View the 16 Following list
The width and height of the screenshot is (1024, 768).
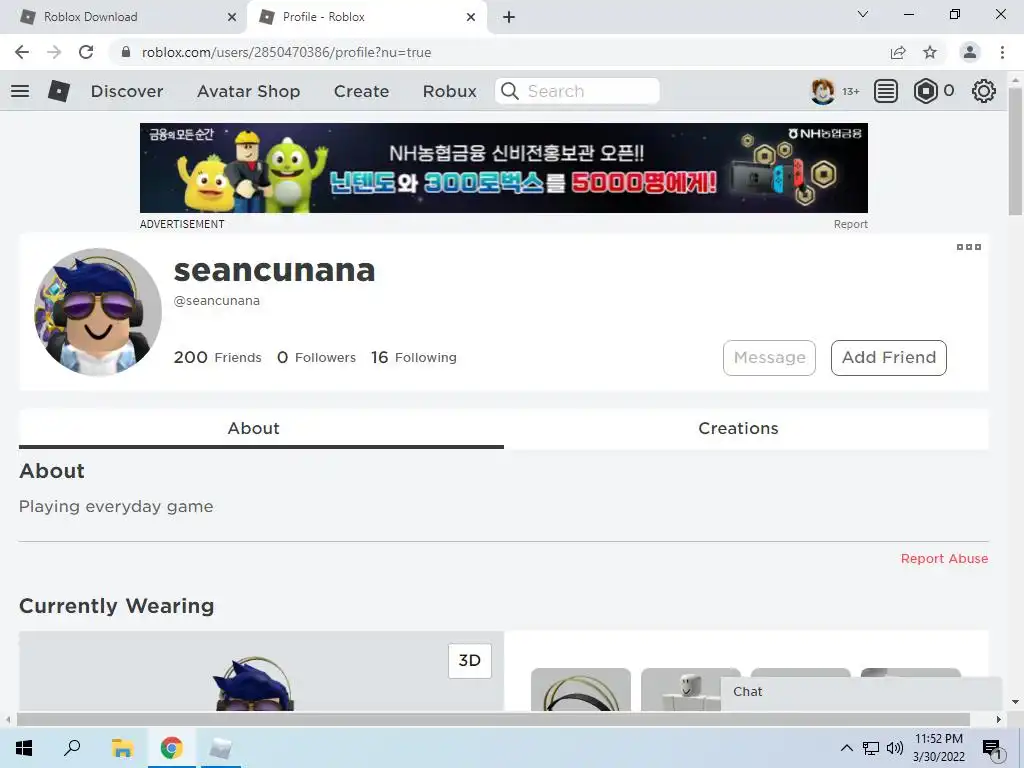pyautogui.click(x=414, y=357)
